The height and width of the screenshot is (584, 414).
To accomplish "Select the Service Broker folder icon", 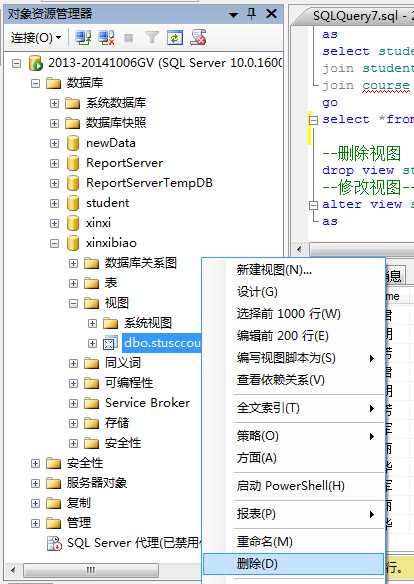I will 92,403.
